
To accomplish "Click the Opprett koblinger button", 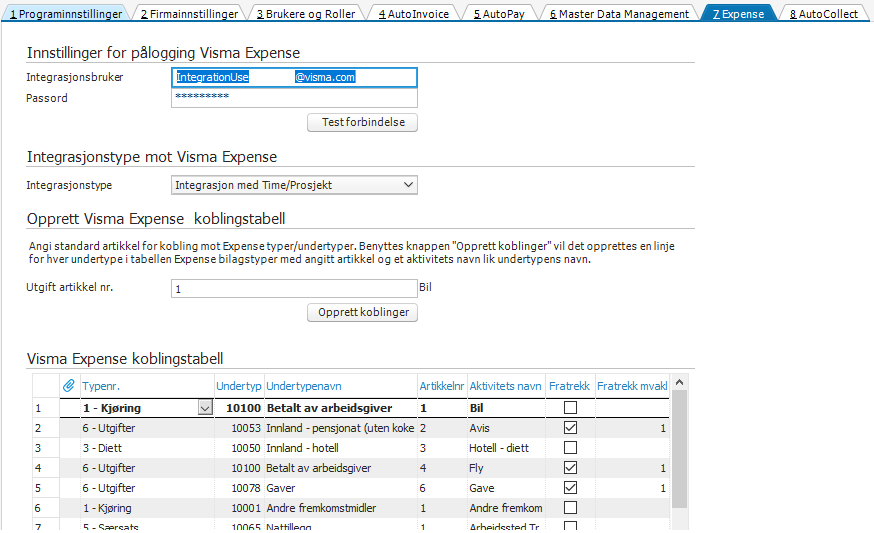I will pyautogui.click(x=362, y=312).
